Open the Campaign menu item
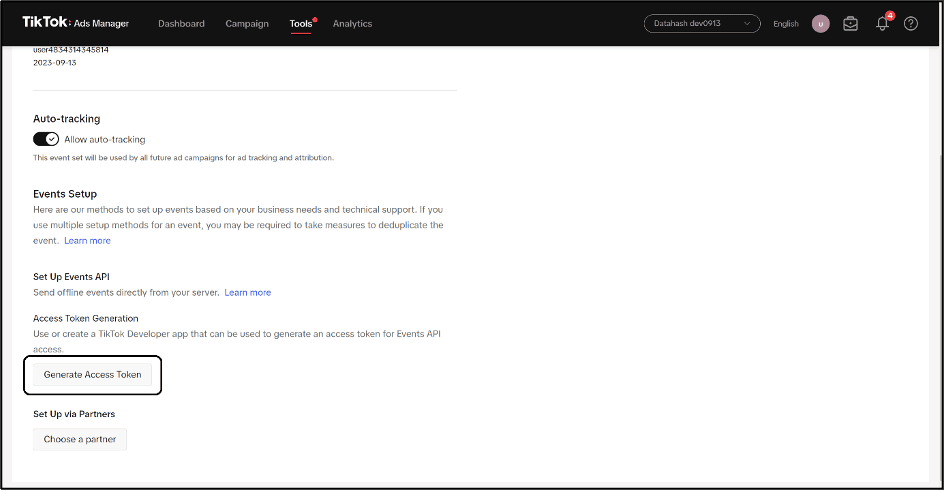The width and height of the screenshot is (945, 491). [x=247, y=24]
